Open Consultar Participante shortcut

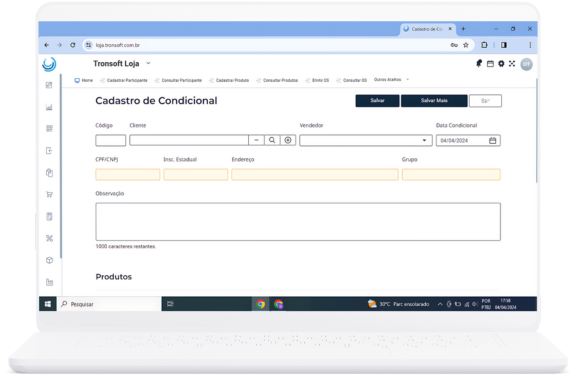click(x=178, y=80)
